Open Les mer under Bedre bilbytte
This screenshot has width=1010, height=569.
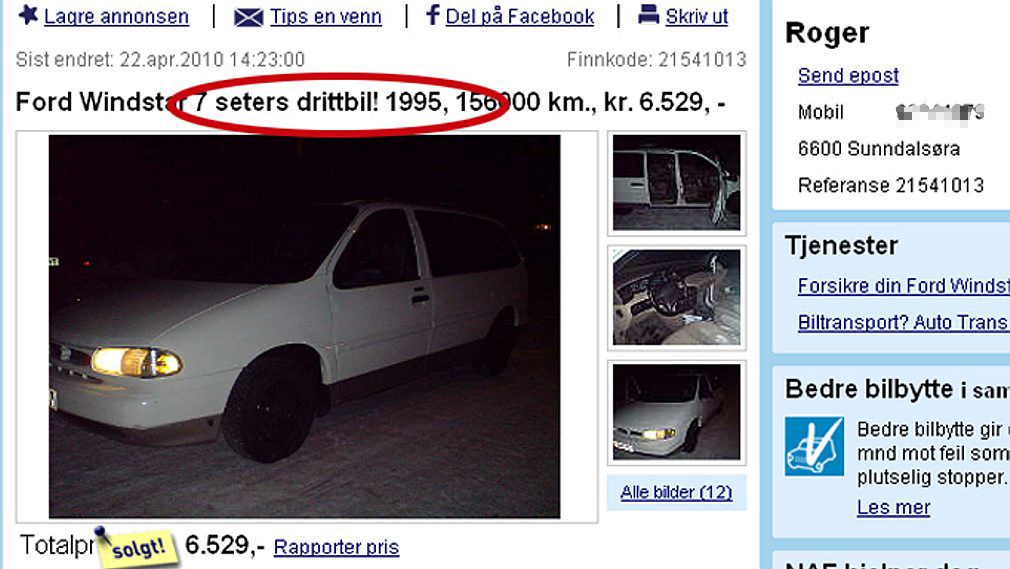(x=893, y=507)
